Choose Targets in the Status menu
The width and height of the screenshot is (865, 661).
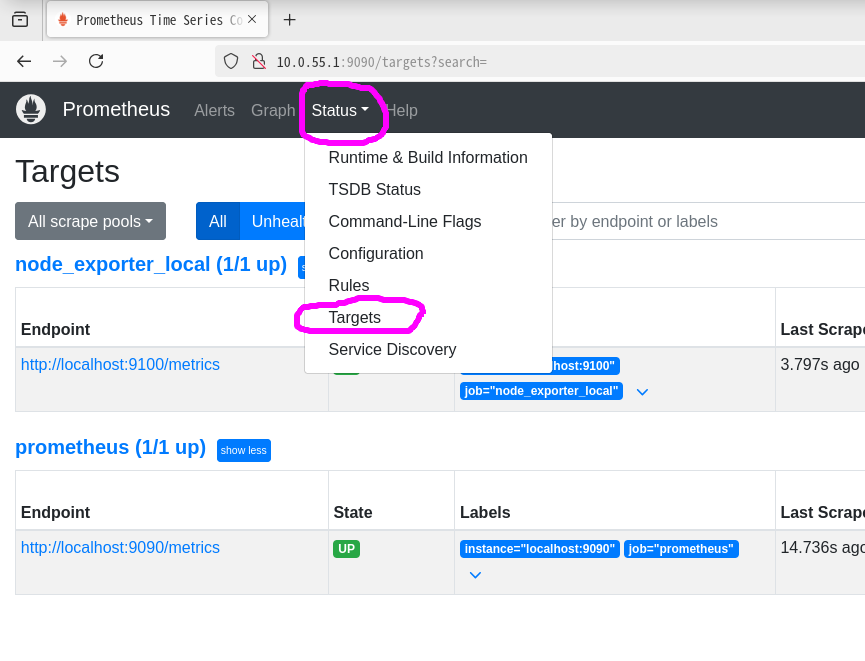click(x=428, y=317)
